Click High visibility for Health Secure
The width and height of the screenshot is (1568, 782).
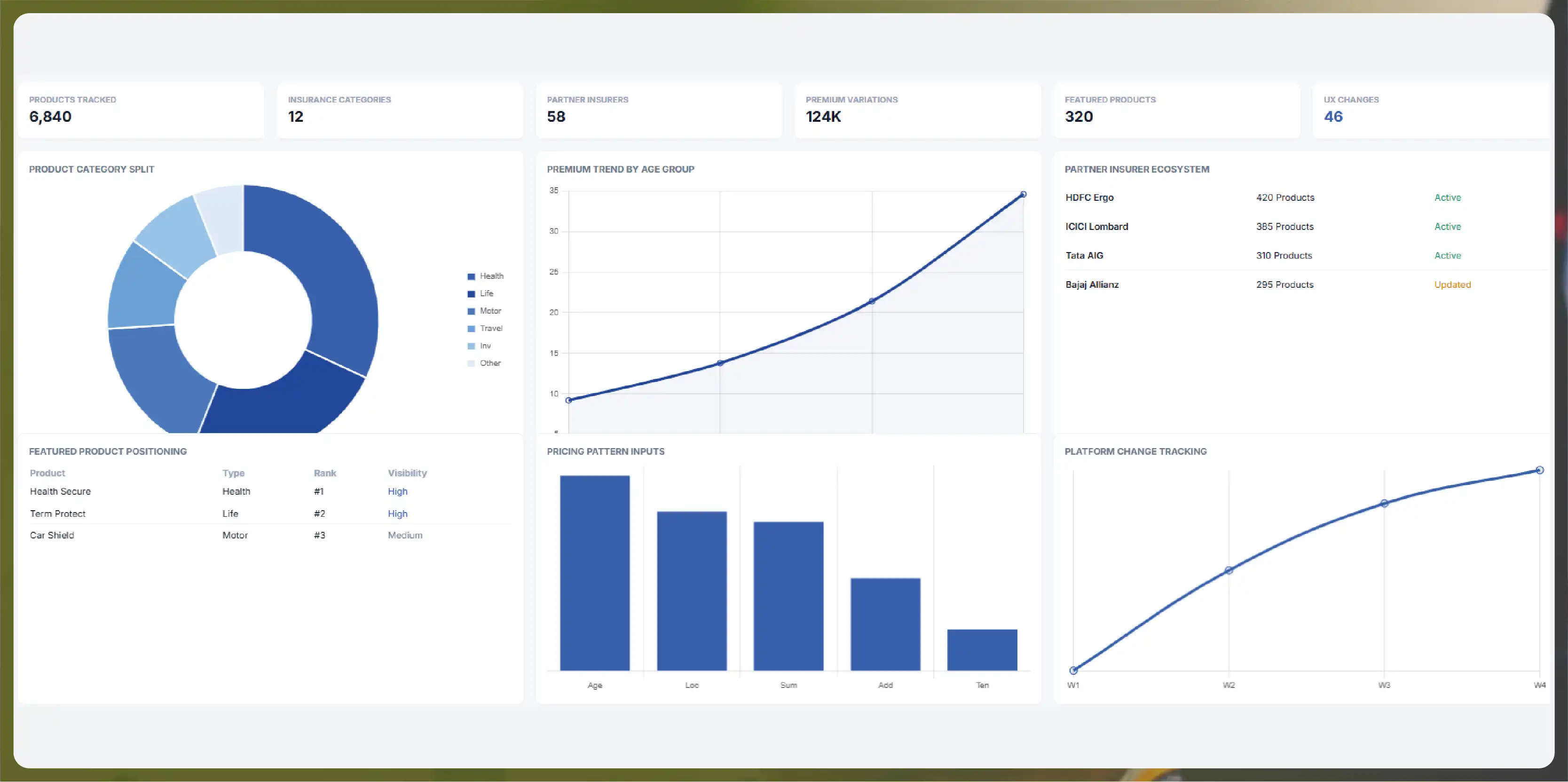397,492
